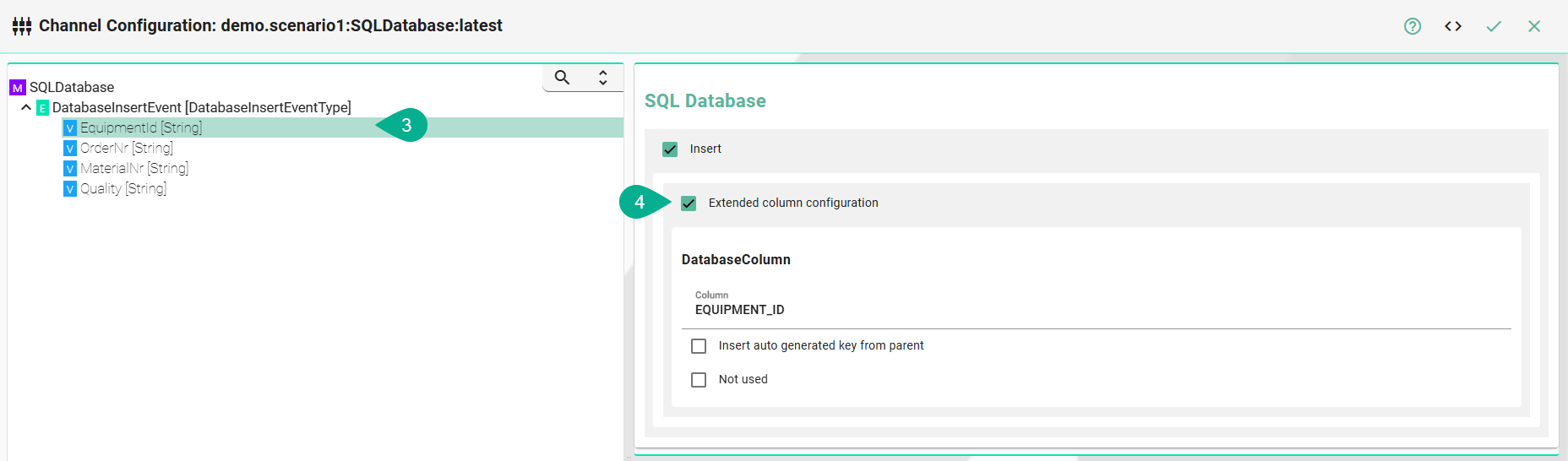Select the OrderNr [String] tree item
1568x461 pixels.
(x=127, y=148)
